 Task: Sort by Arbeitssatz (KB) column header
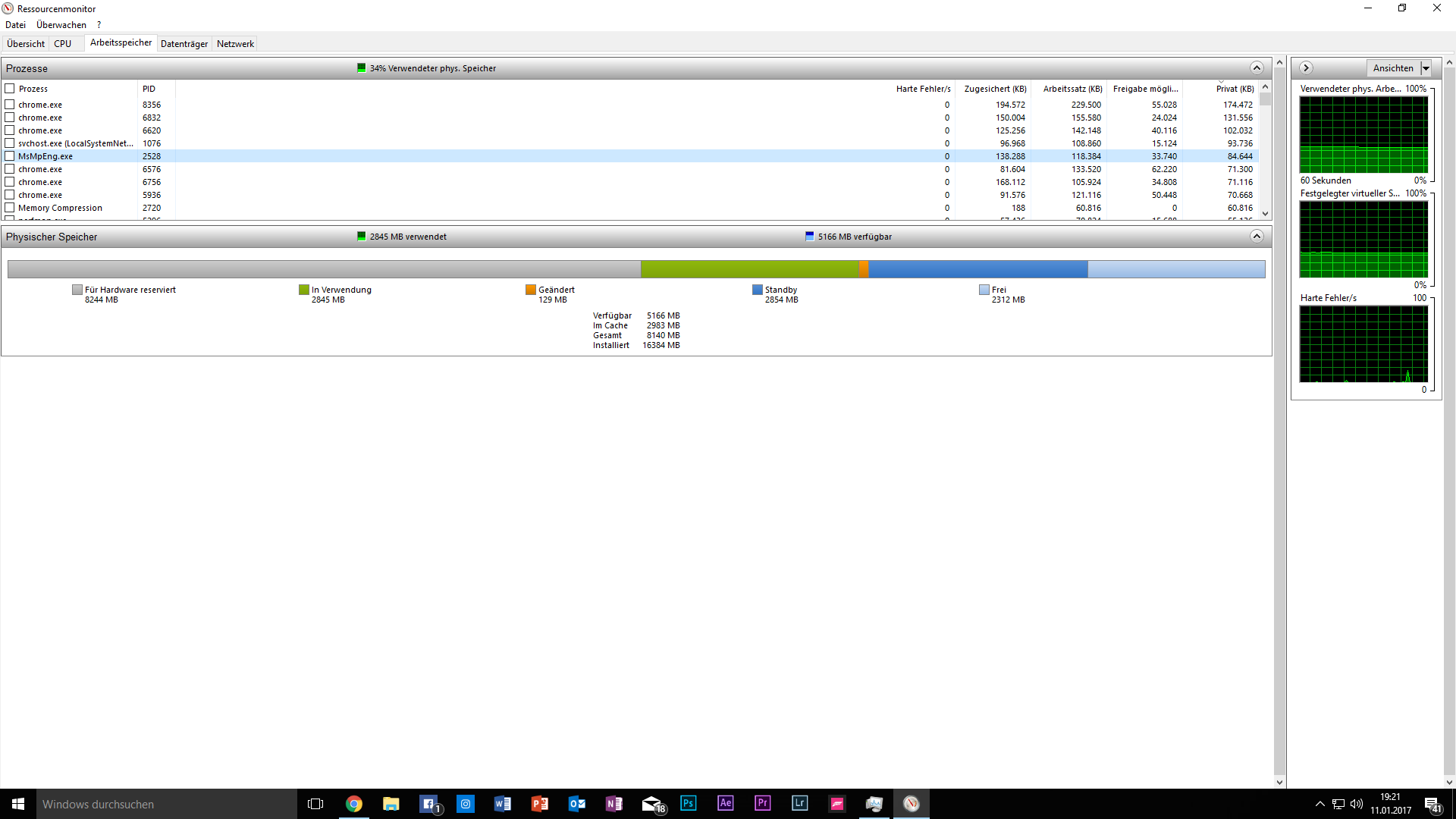click(x=1072, y=89)
